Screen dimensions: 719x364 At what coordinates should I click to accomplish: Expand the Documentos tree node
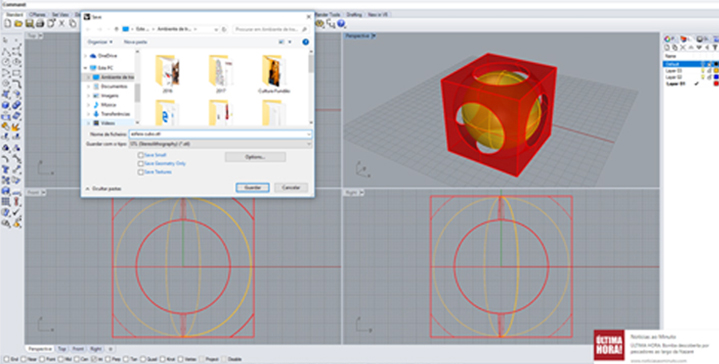point(88,86)
